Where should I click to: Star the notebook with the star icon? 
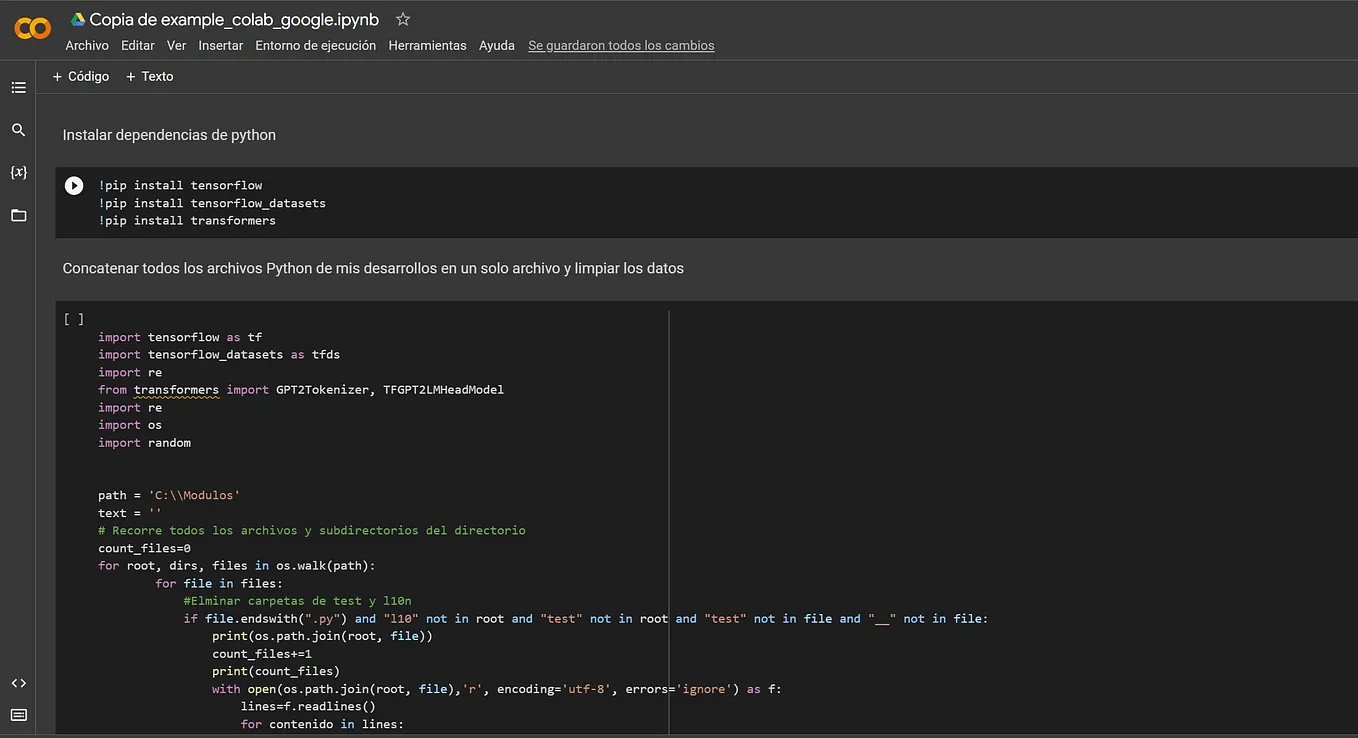(x=403, y=19)
